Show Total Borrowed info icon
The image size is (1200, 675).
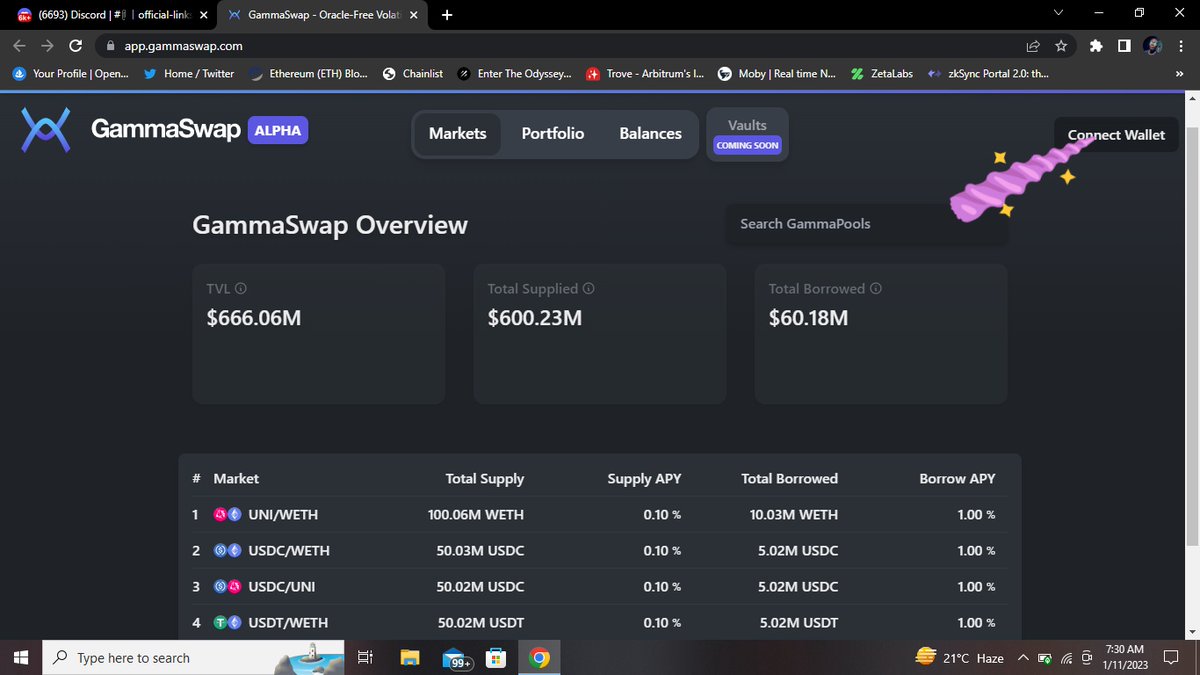coord(876,288)
